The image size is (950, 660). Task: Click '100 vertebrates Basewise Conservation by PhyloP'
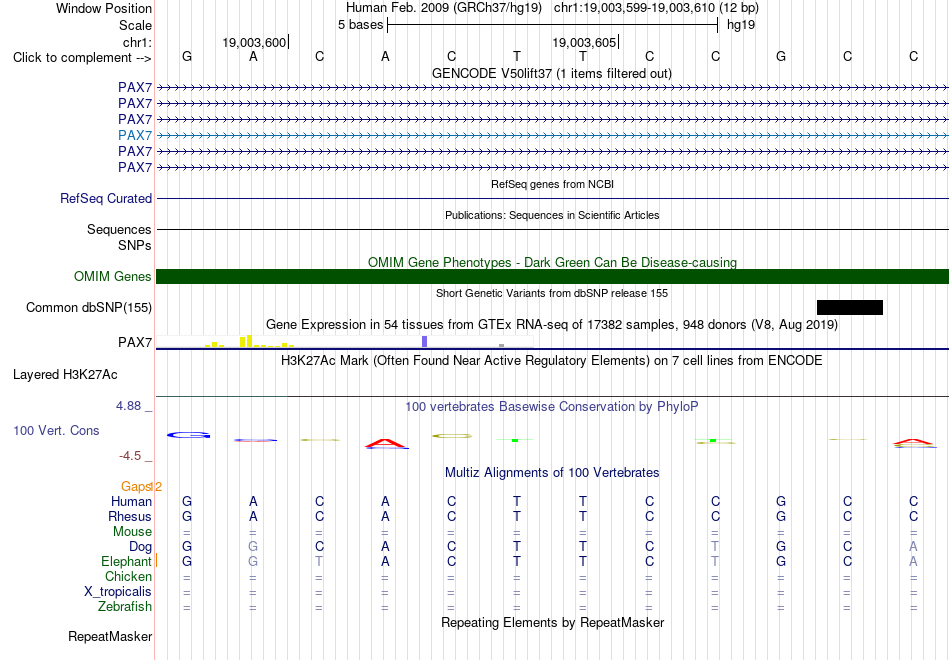(552, 407)
